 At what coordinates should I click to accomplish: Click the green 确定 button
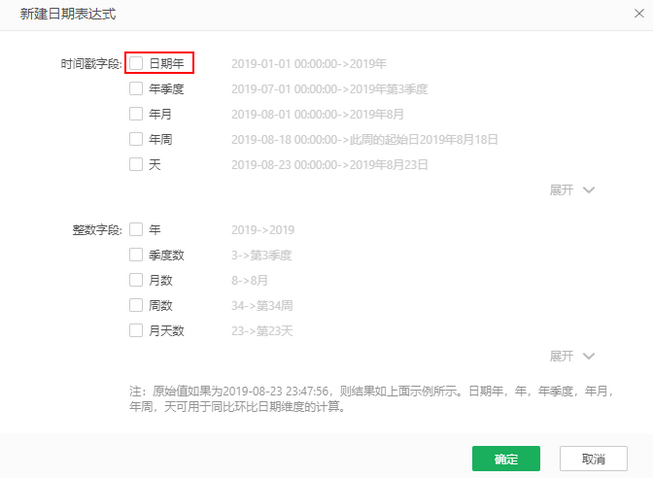pos(506,459)
